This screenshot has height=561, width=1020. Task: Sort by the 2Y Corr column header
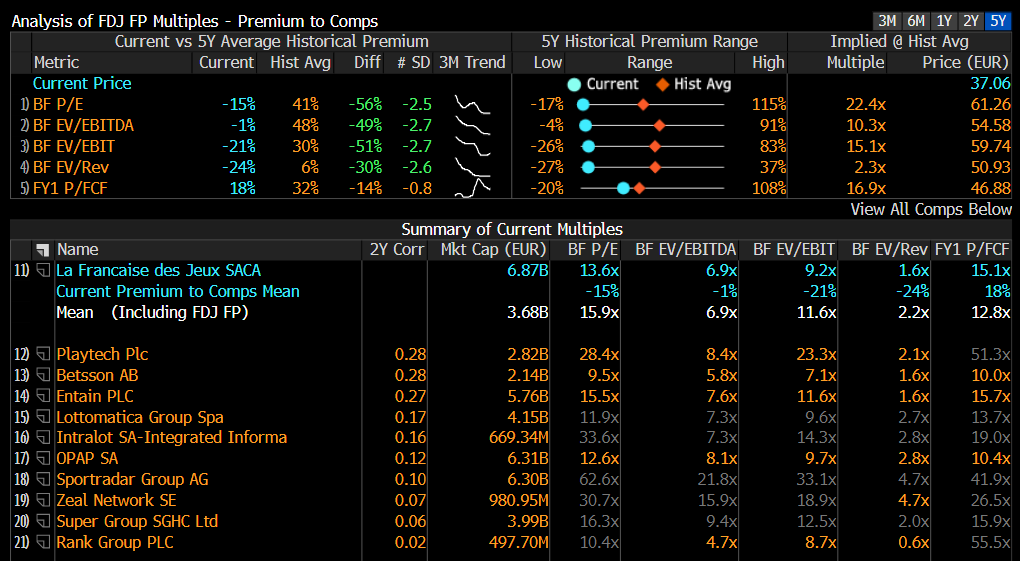click(x=397, y=249)
